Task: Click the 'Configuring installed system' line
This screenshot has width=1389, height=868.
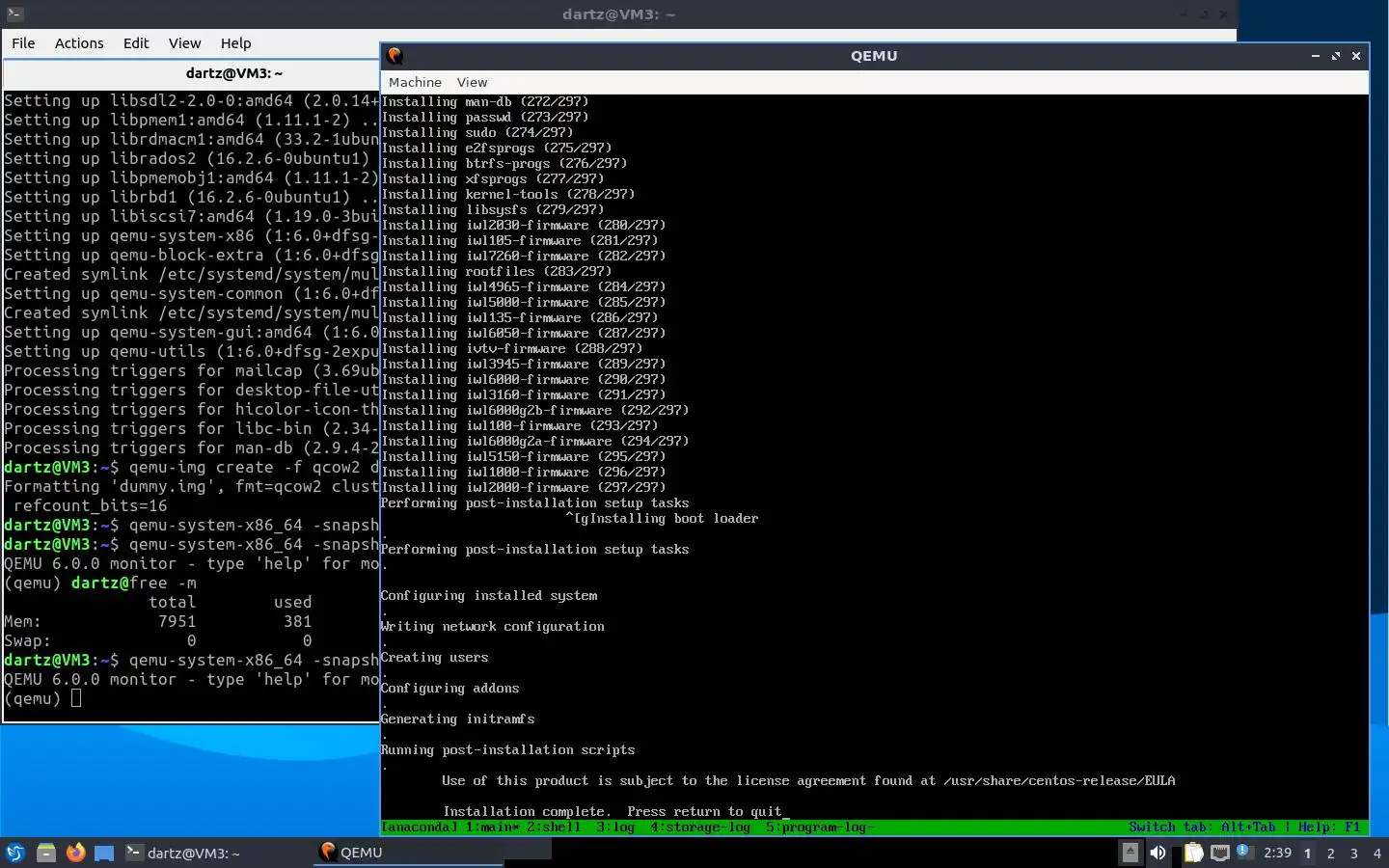Action: [x=488, y=596]
